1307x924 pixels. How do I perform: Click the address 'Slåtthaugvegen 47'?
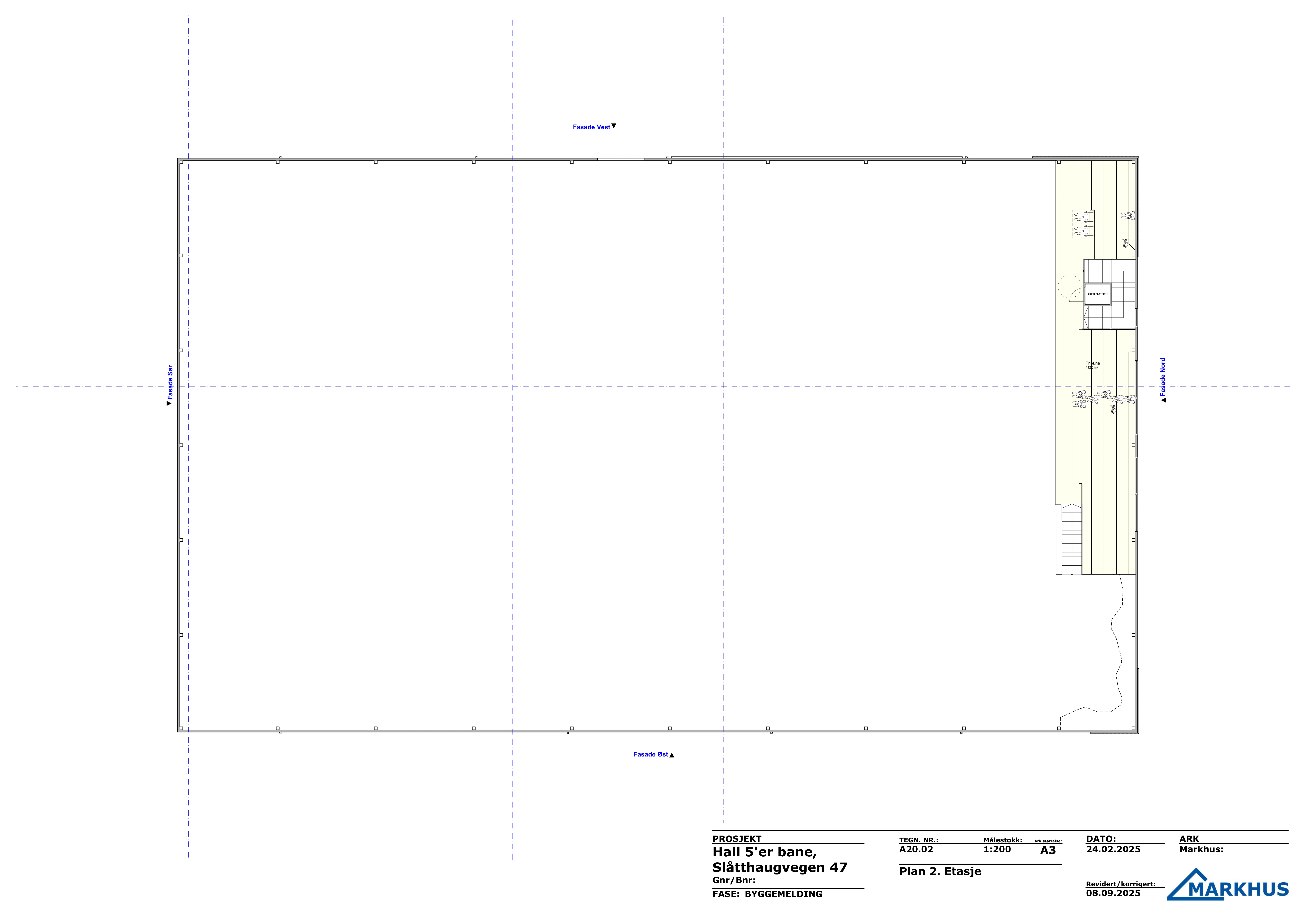pyautogui.click(x=780, y=868)
